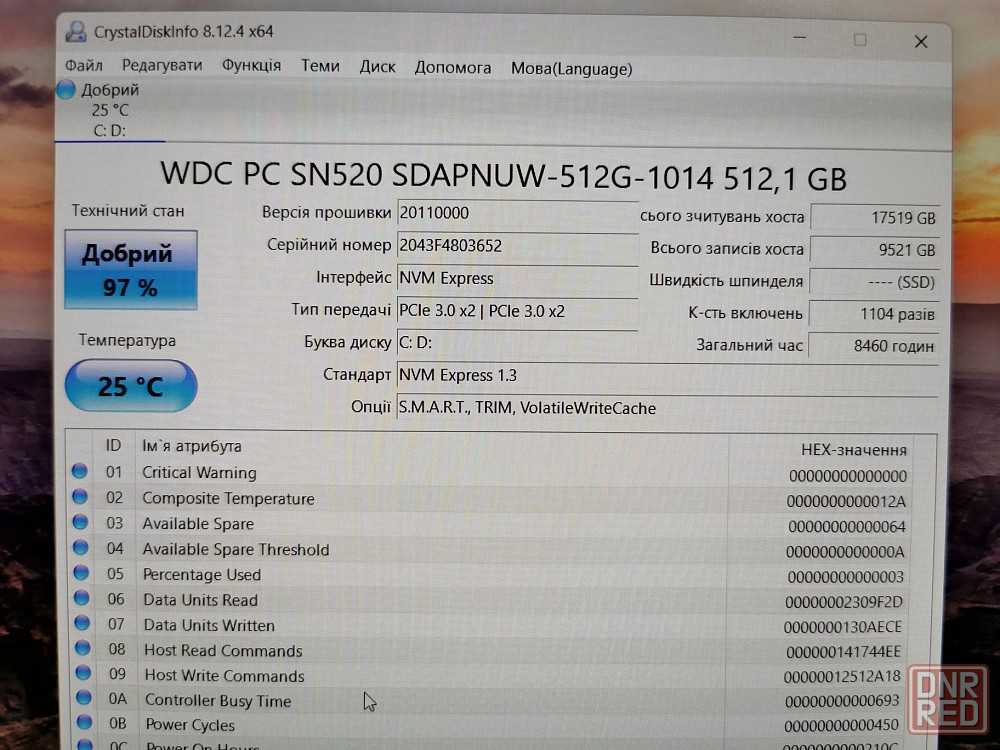
Task: Click the power on count value 1104 разів
Action: tap(874, 314)
